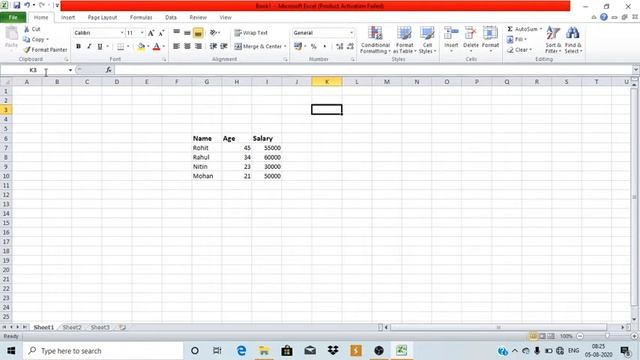Open Cell Styles gallery

coord(427,40)
